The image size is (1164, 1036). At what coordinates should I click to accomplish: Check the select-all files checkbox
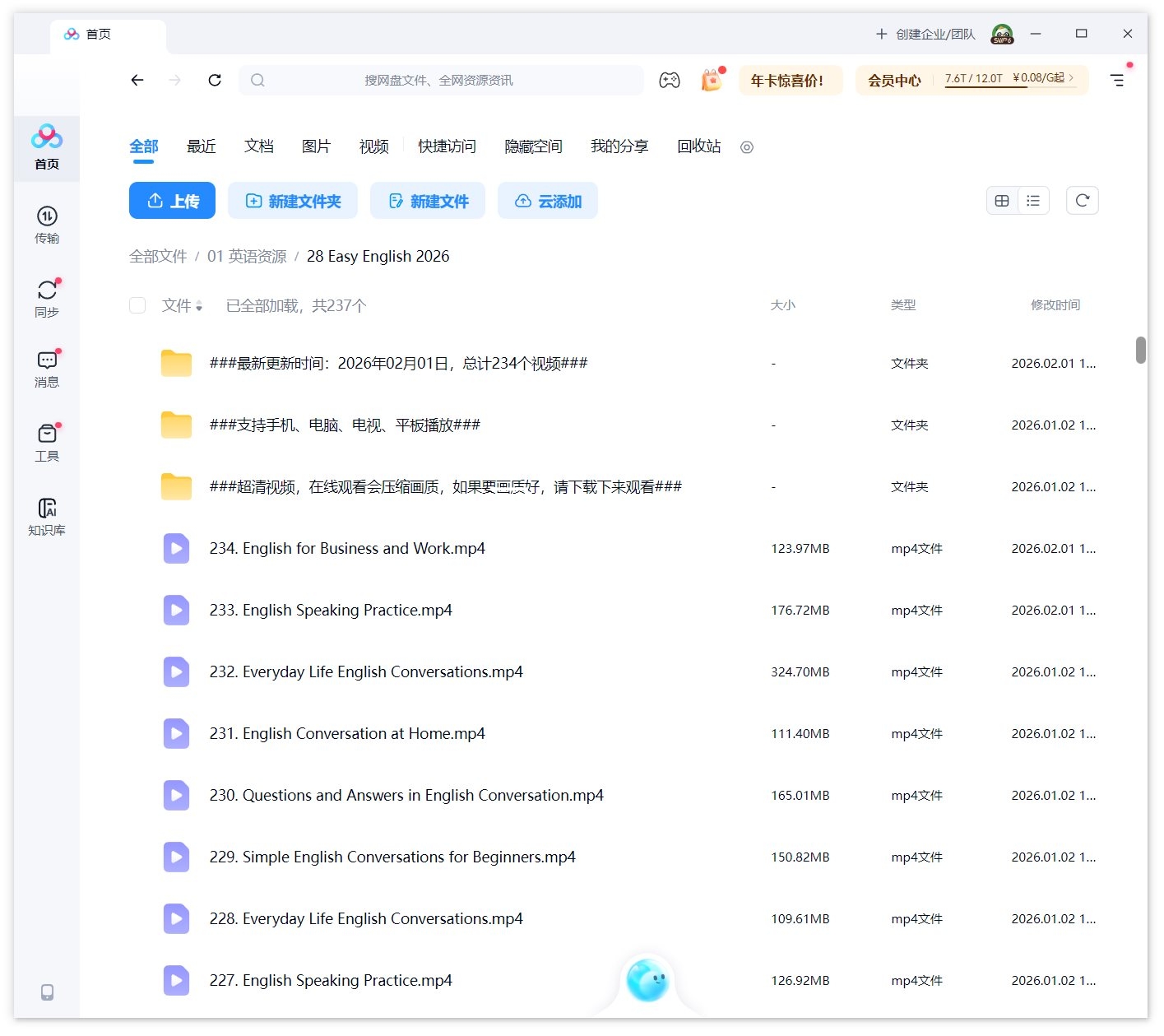(137, 305)
